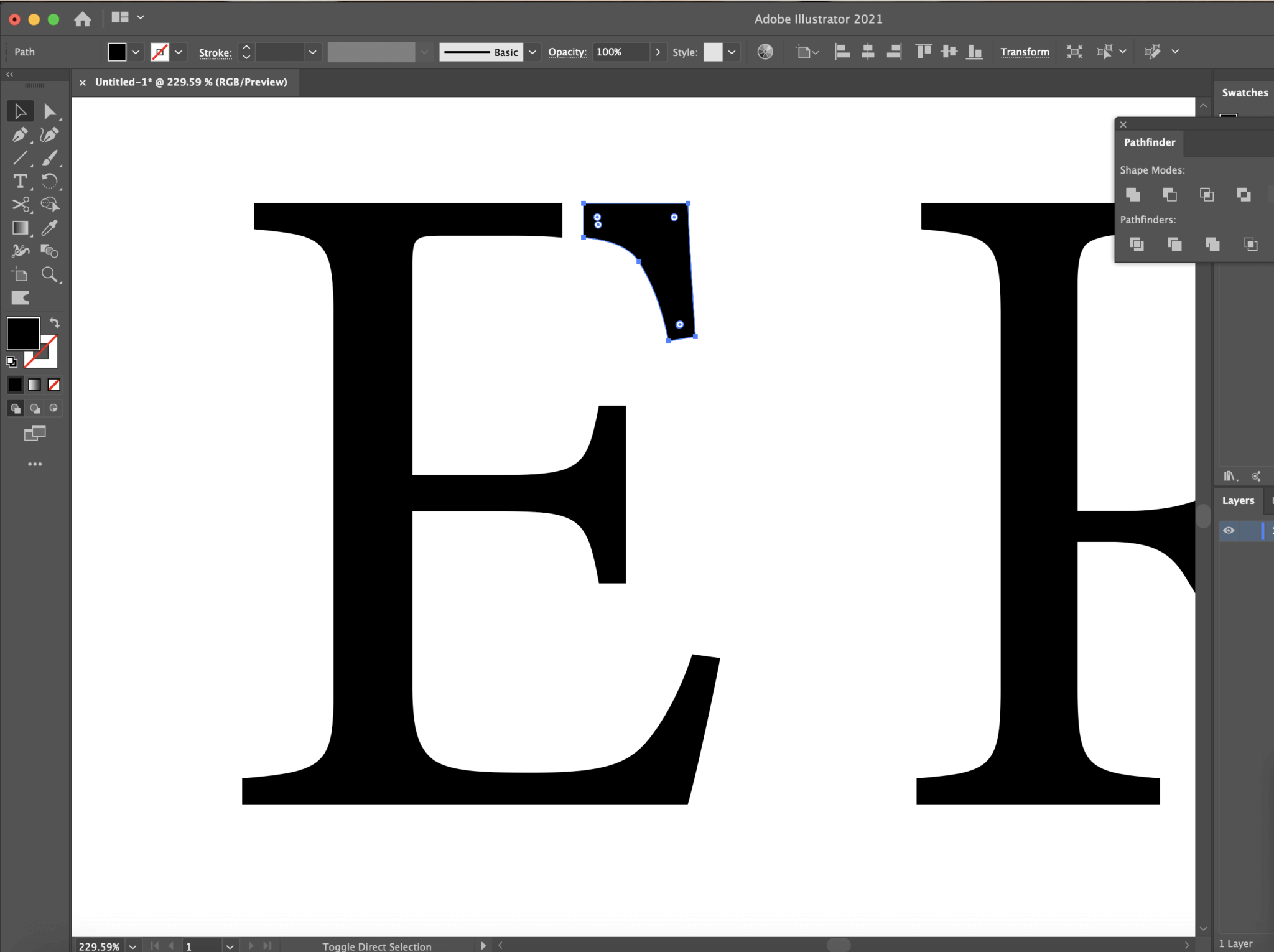Apply the Divide pathfinder operation

point(1137,245)
